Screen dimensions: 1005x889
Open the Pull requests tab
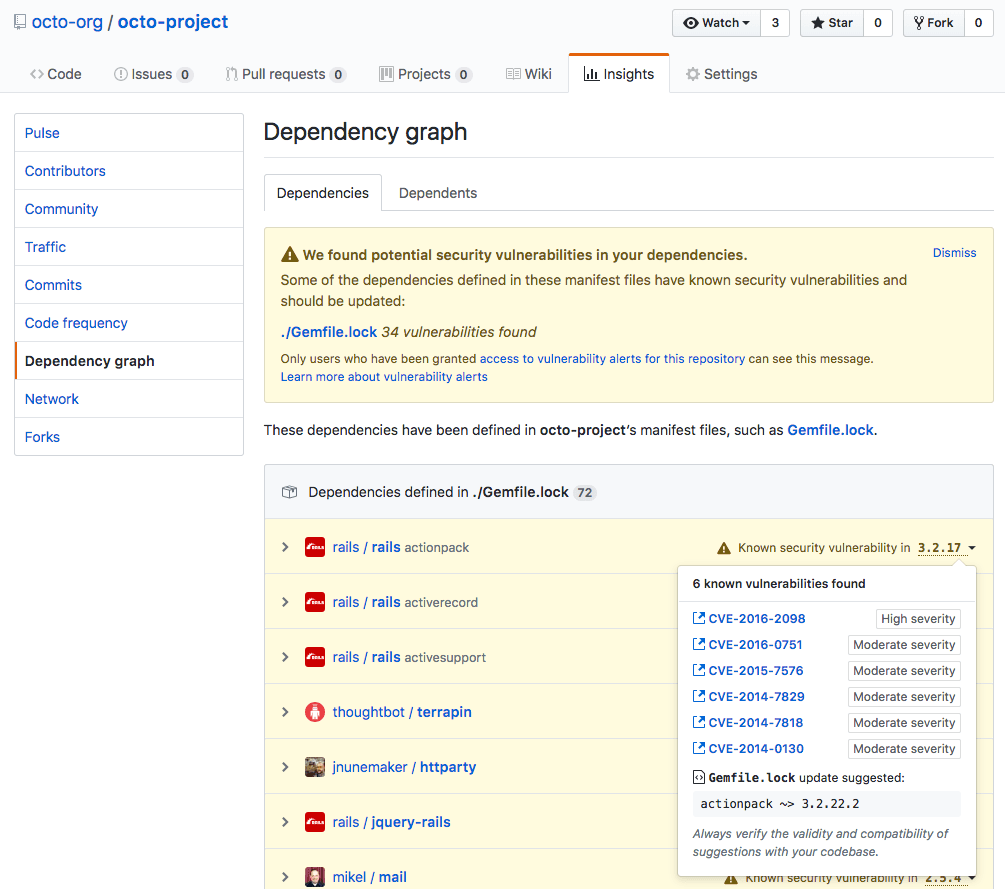(x=285, y=74)
